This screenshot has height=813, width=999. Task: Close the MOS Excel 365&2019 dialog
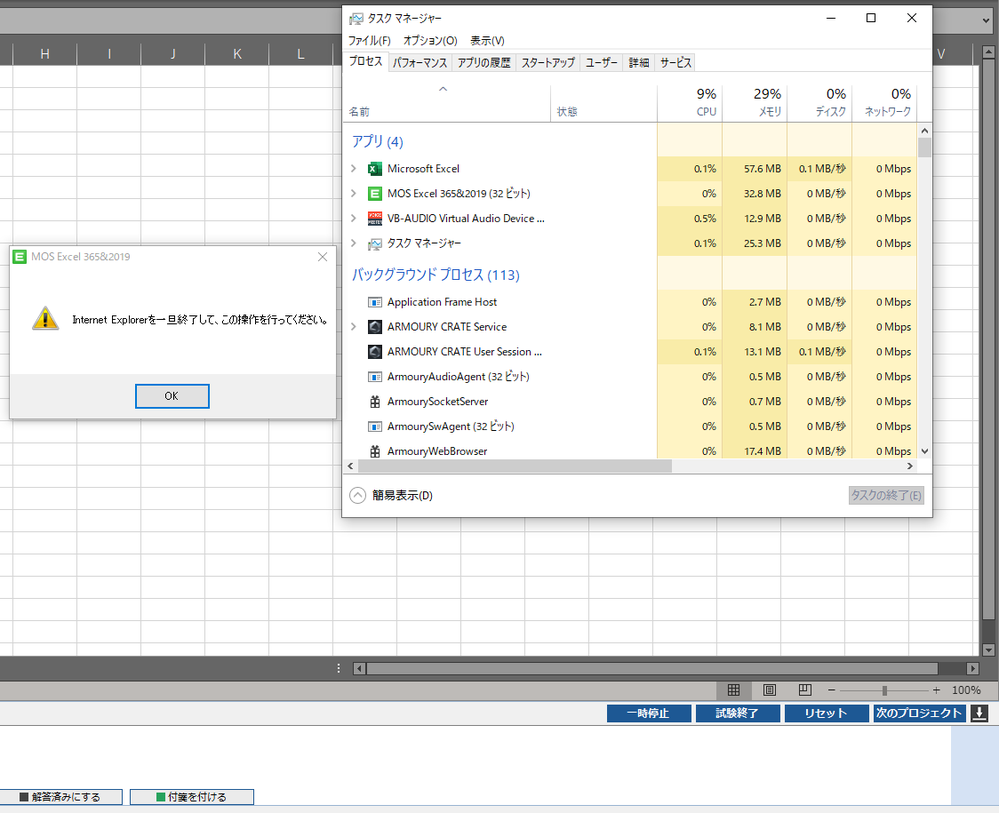322,257
